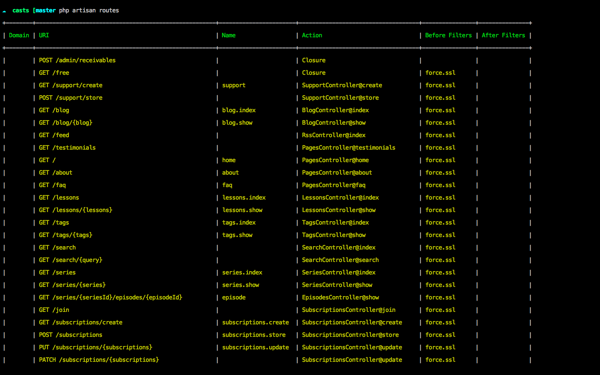Click the 'PagesController@home' action
This screenshot has height=375, width=600.
(x=335, y=160)
